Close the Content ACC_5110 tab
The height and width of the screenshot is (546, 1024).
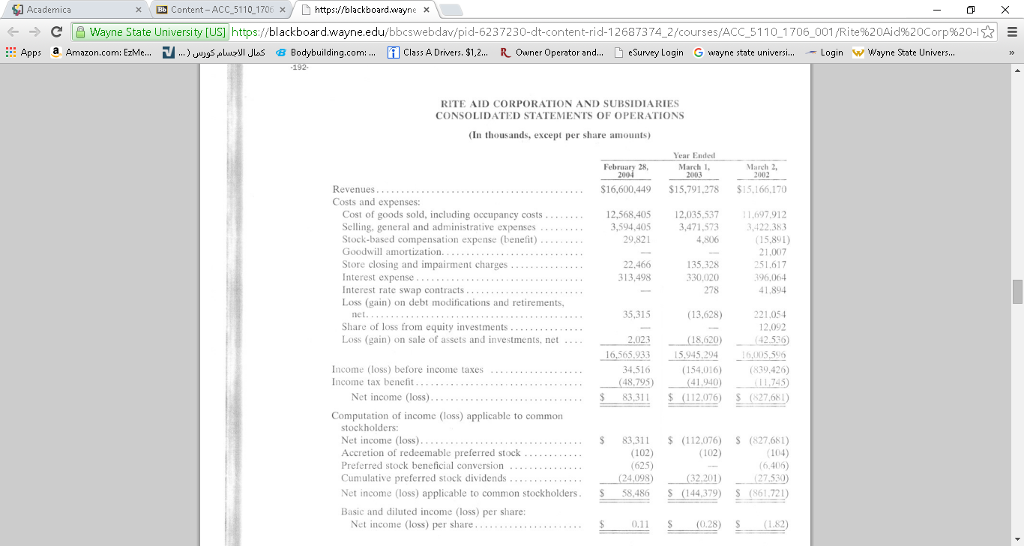282,10
